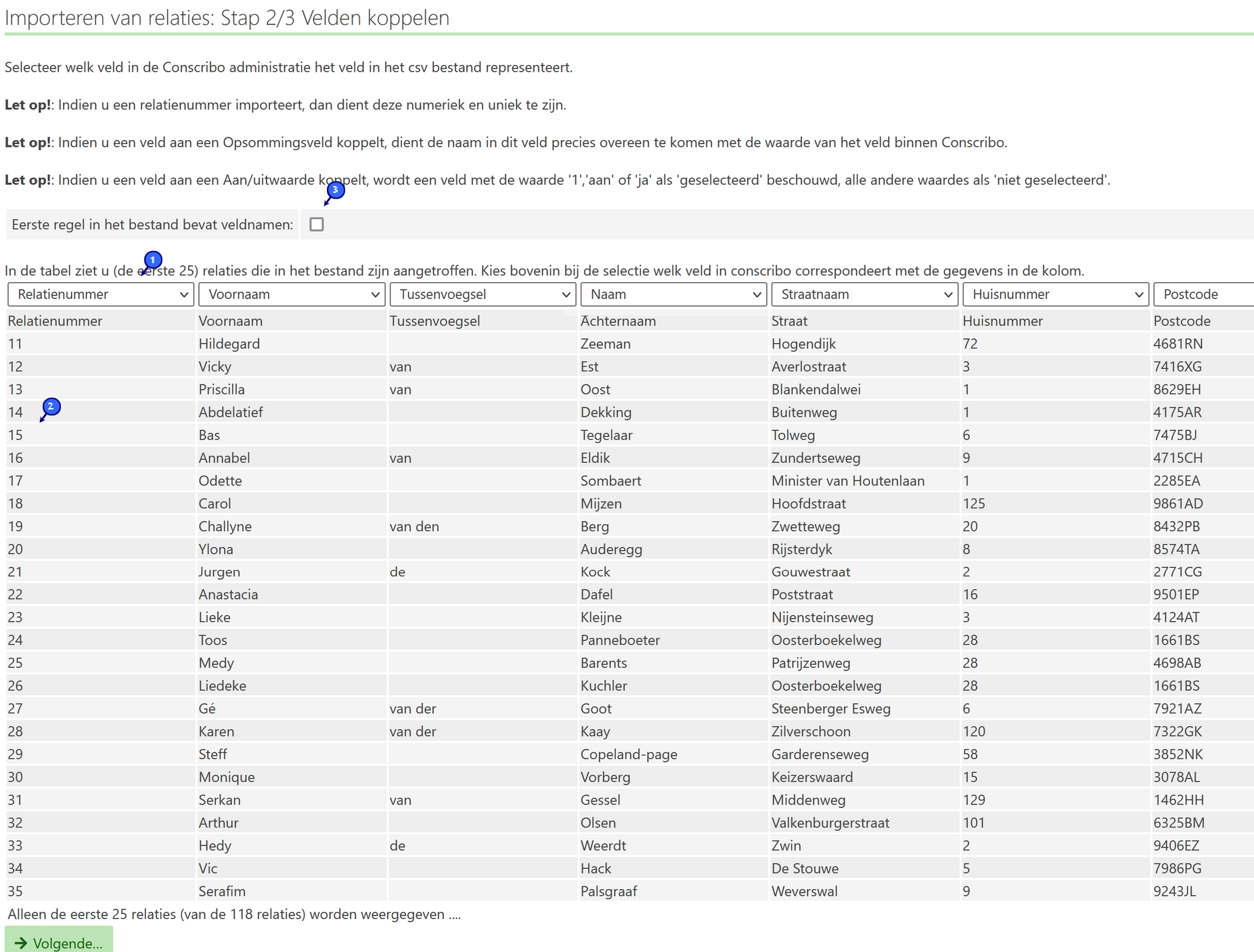Screen dimensions: 1254x952
Task: Open the Postcode field mapping dropdown
Action: coord(1204,294)
